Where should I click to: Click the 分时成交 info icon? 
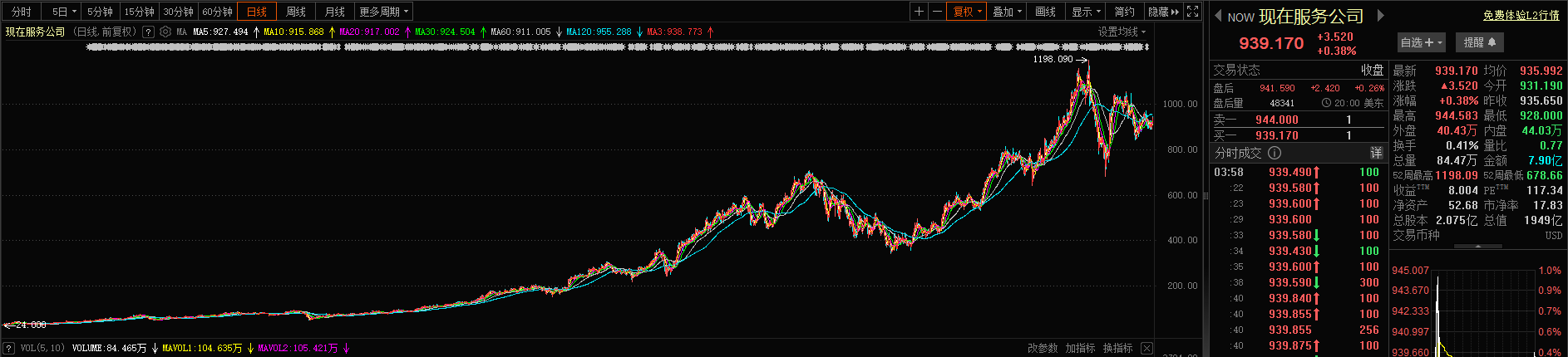coord(1275,153)
